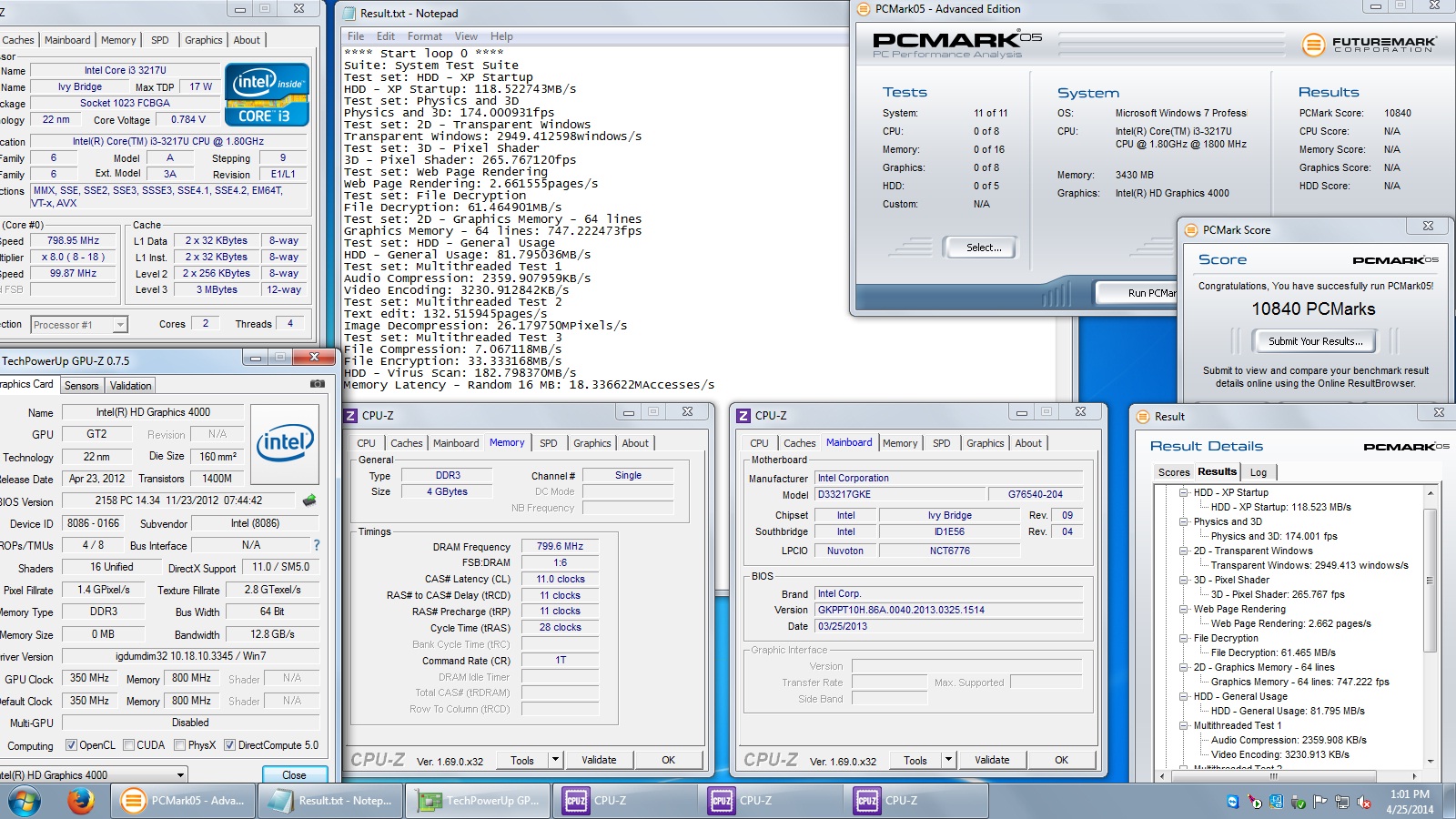This screenshot has height=819, width=1456.
Task: Click the Result tree scroll-down arrow
Action: click(1430, 761)
